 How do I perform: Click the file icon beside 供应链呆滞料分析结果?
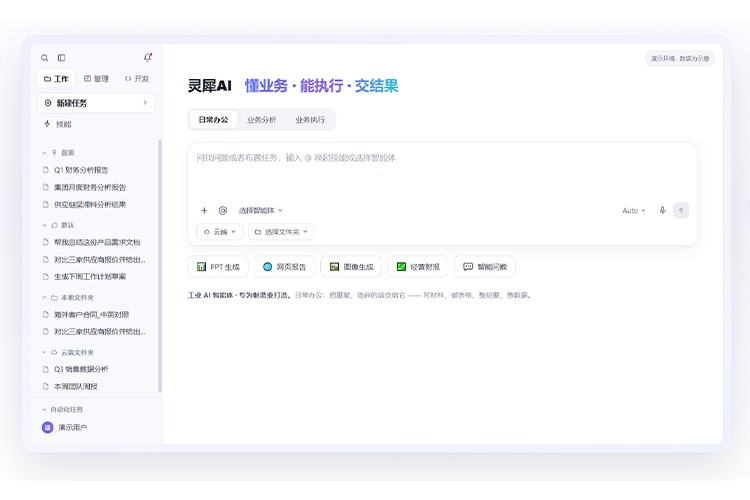tap(46, 204)
